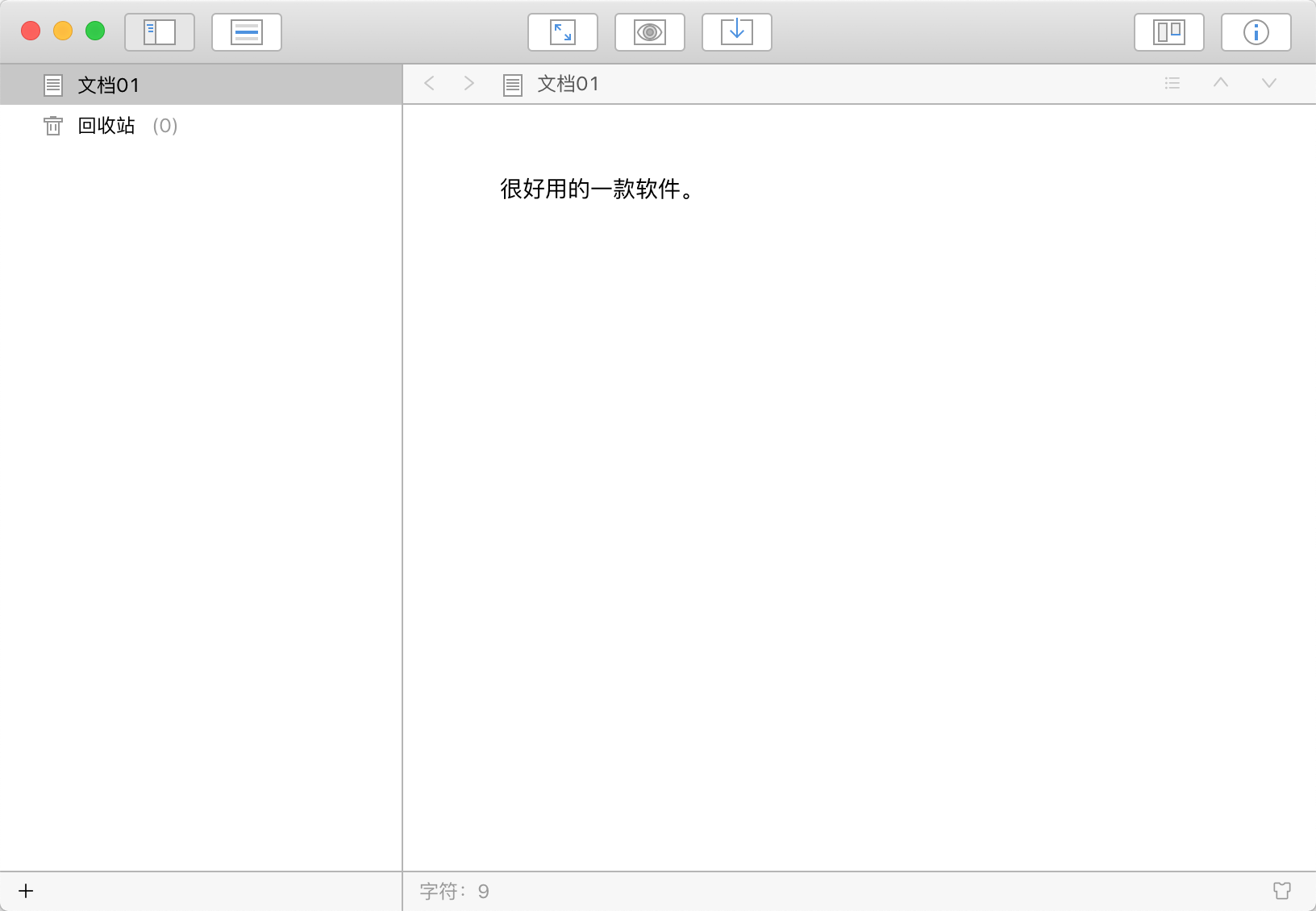Viewport: 1316px width, 911px height.
Task: Open the outline list icon
Action: pos(1172,83)
